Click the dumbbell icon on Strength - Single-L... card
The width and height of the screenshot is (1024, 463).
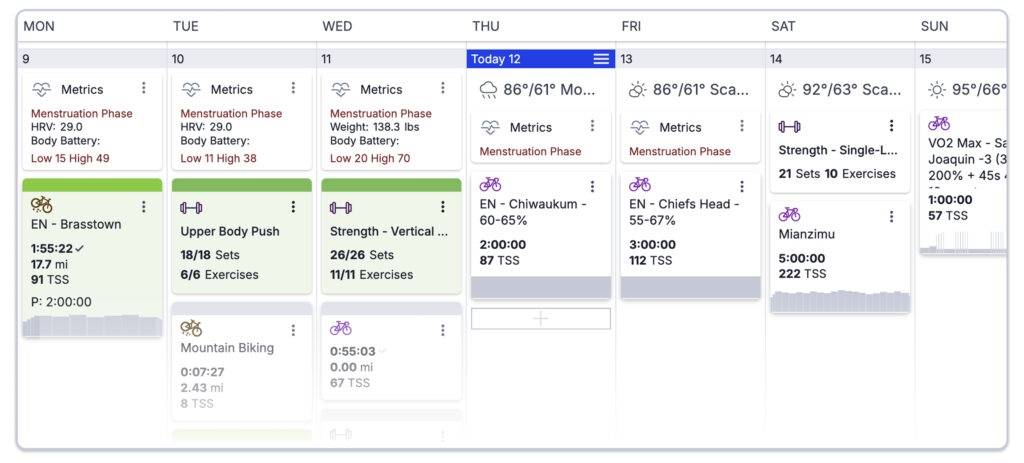point(789,126)
